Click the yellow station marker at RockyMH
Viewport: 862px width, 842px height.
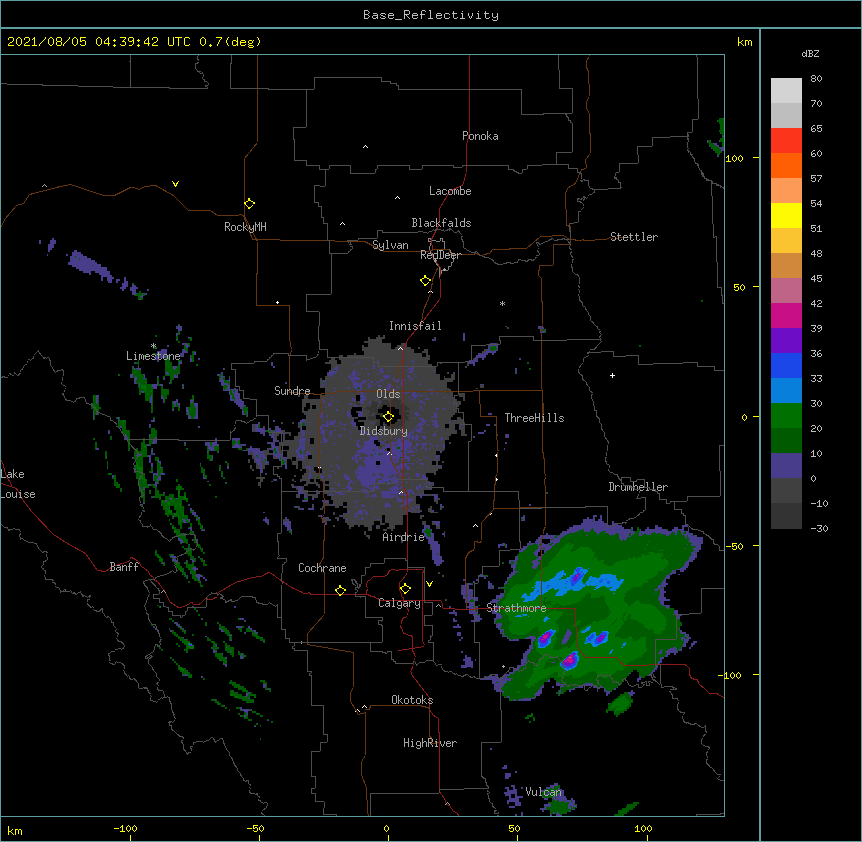[x=249, y=204]
